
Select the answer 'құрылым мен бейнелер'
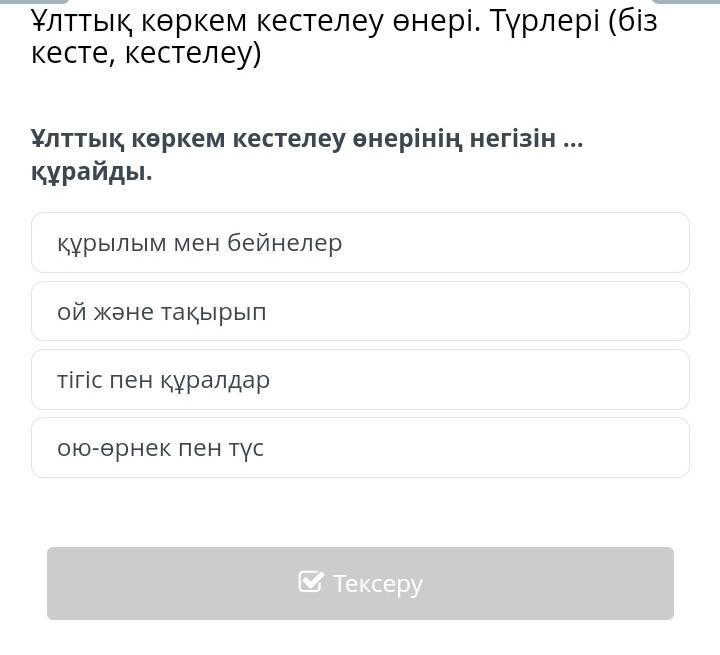200,243
